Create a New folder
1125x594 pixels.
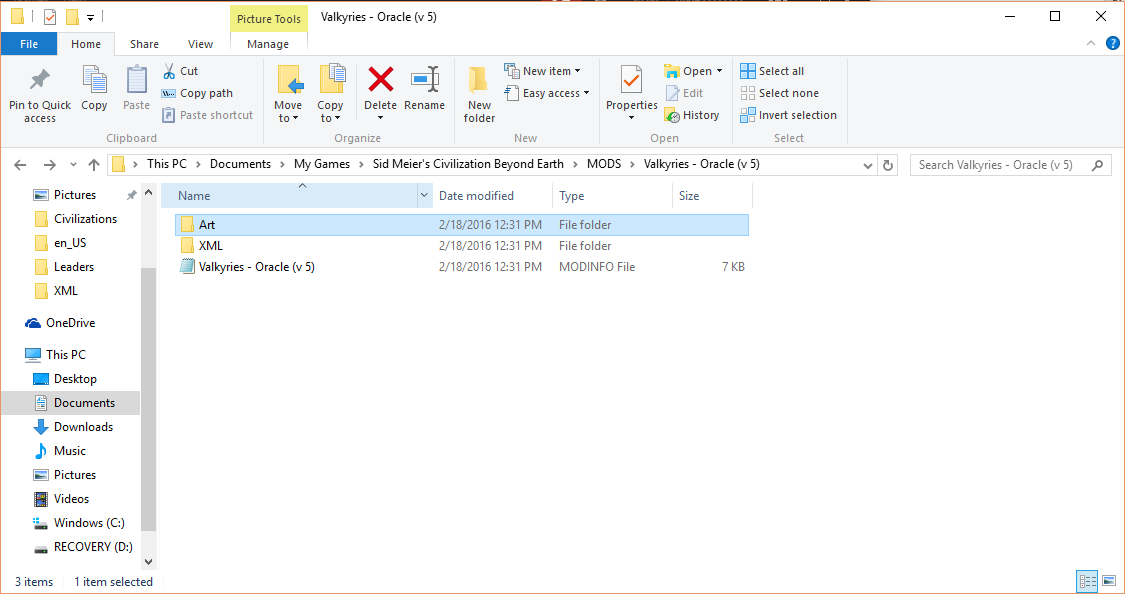pos(479,93)
